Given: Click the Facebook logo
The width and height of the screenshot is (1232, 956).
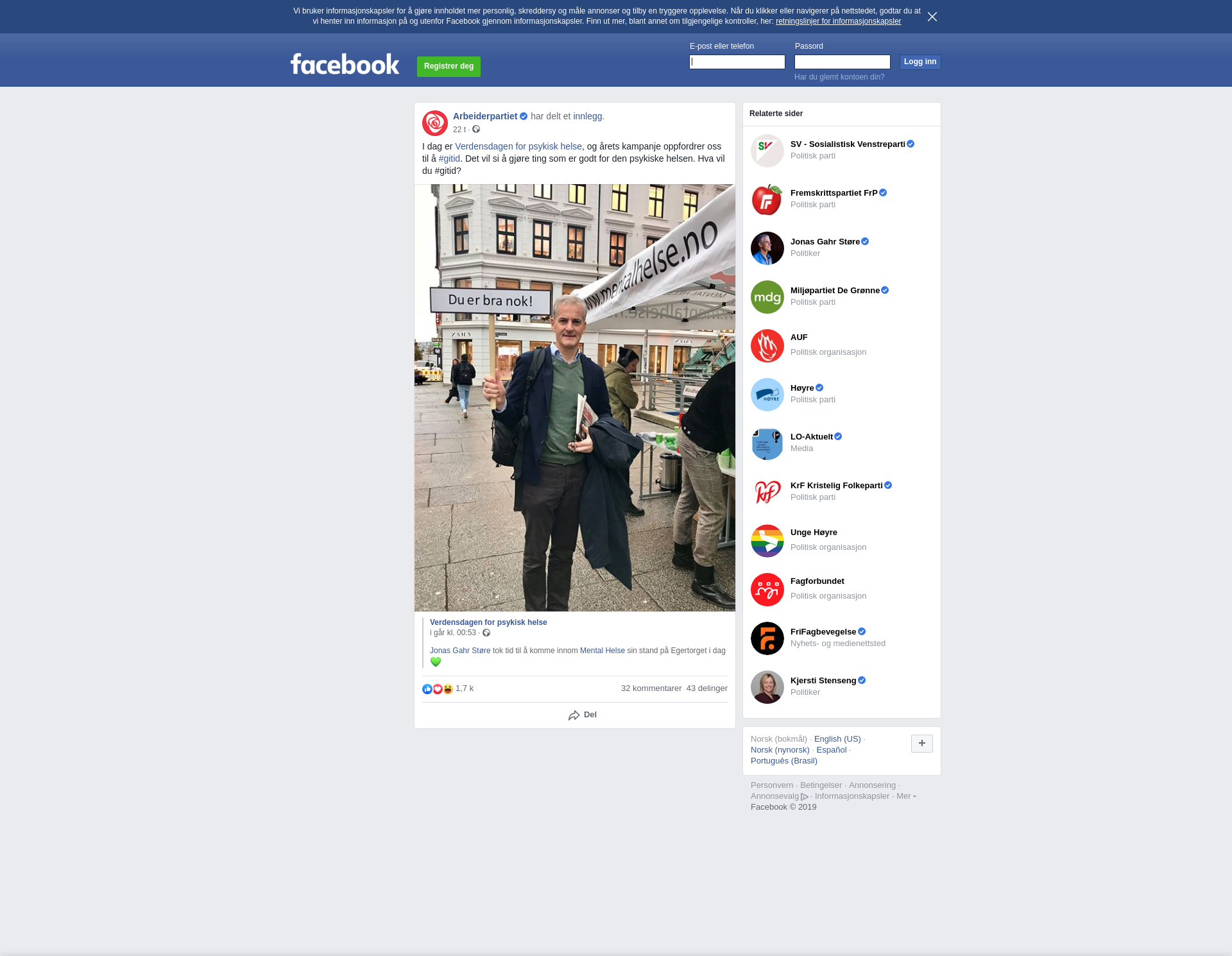Looking at the screenshot, I should coord(345,64).
